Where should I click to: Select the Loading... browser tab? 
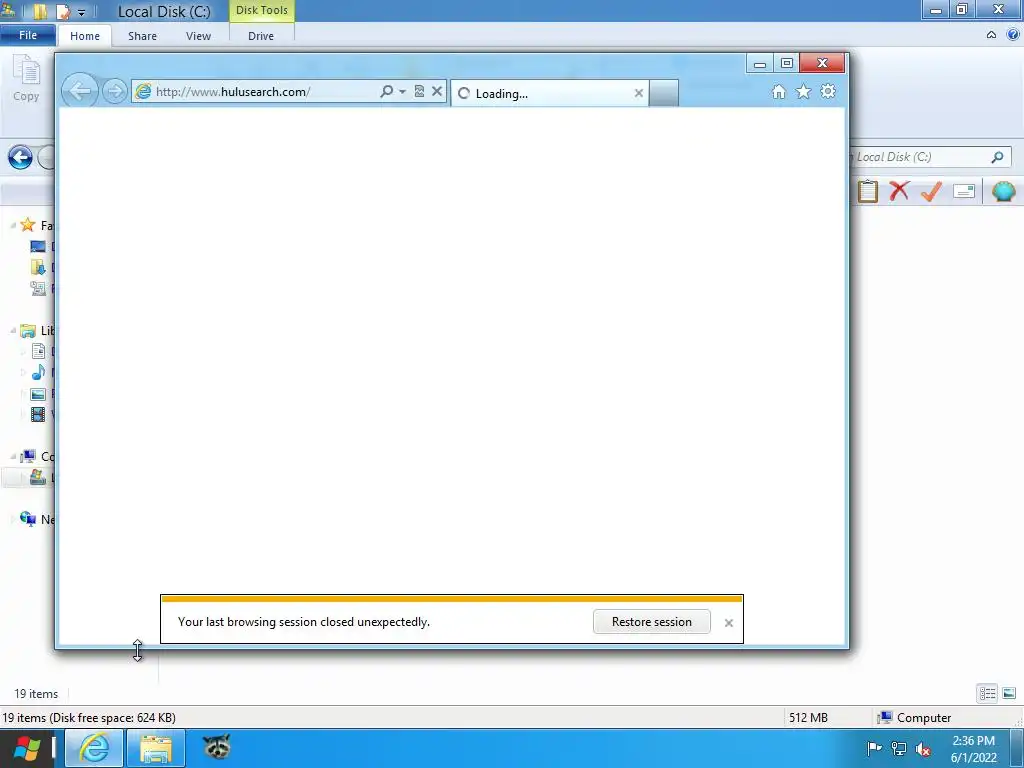click(x=550, y=93)
